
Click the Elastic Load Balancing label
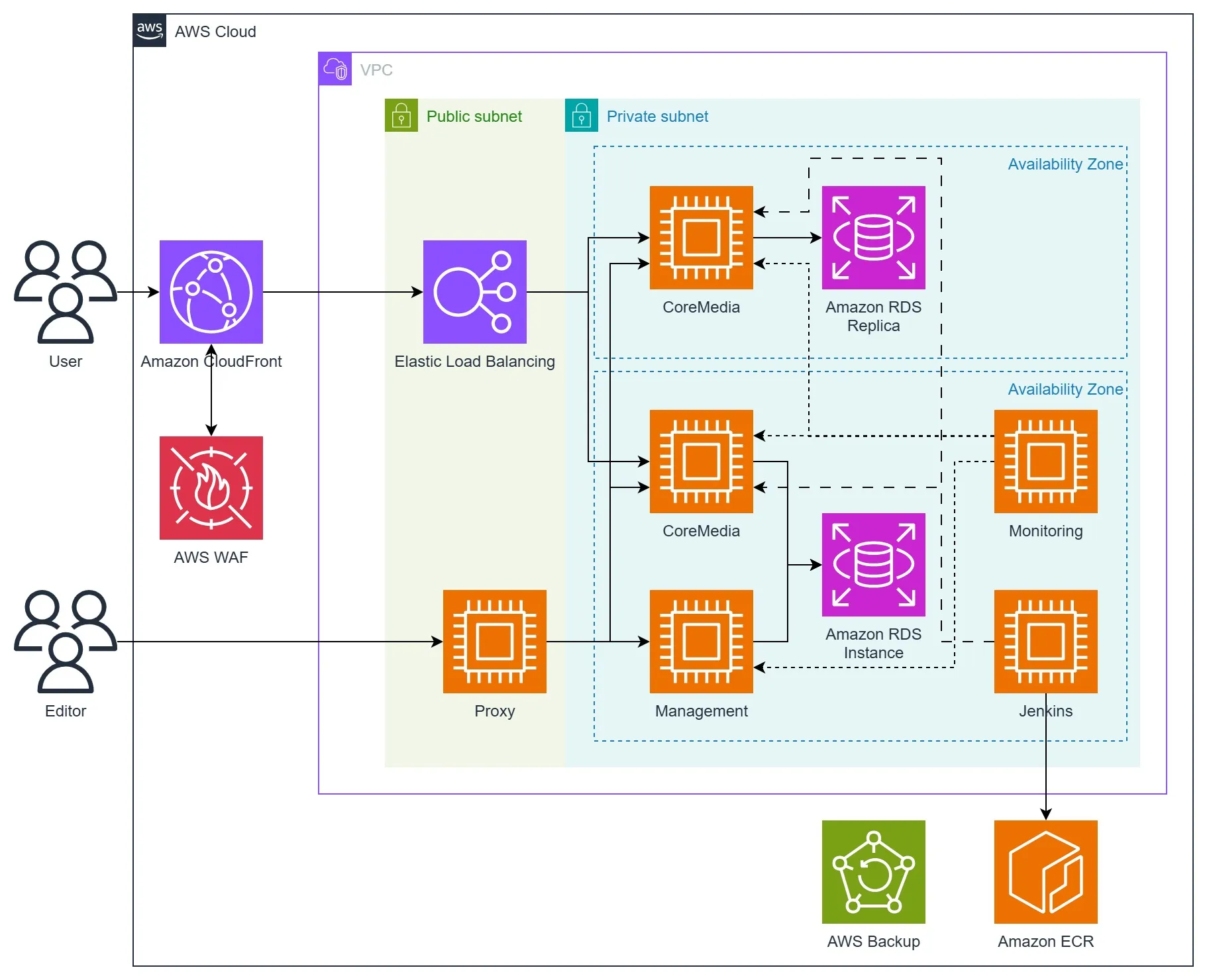pos(475,362)
